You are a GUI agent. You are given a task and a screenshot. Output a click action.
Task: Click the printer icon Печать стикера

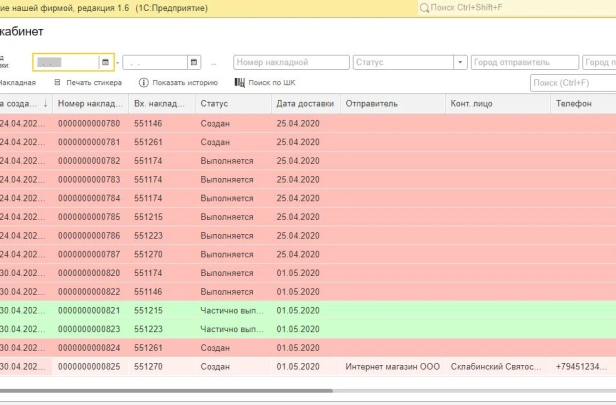[x=57, y=82]
